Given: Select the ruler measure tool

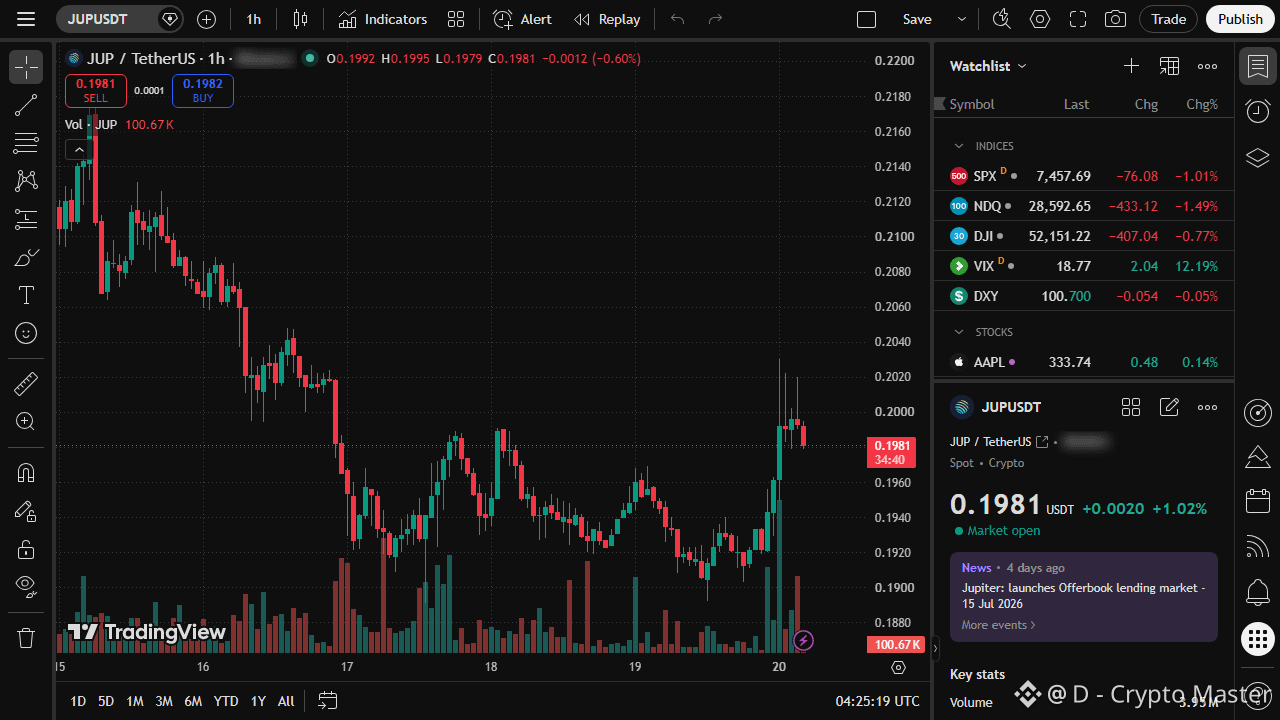Looking at the screenshot, I should click(26, 383).
